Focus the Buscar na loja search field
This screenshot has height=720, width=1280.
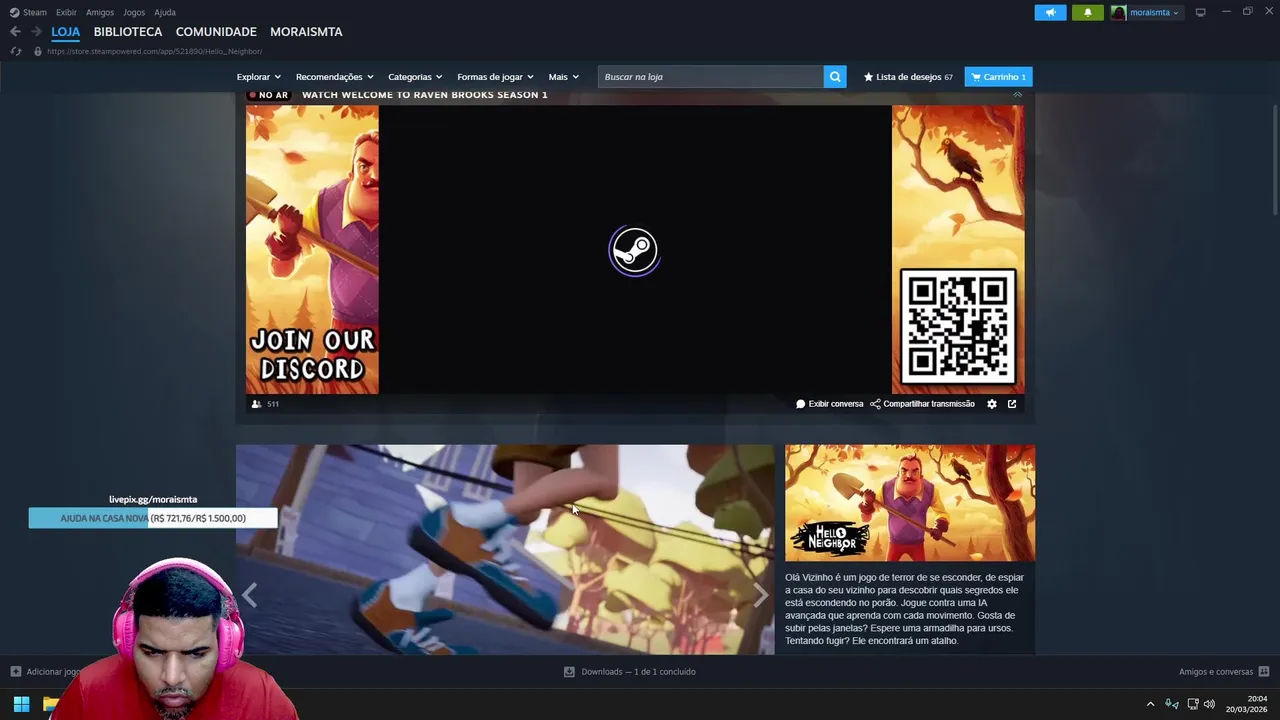point(711,77)
